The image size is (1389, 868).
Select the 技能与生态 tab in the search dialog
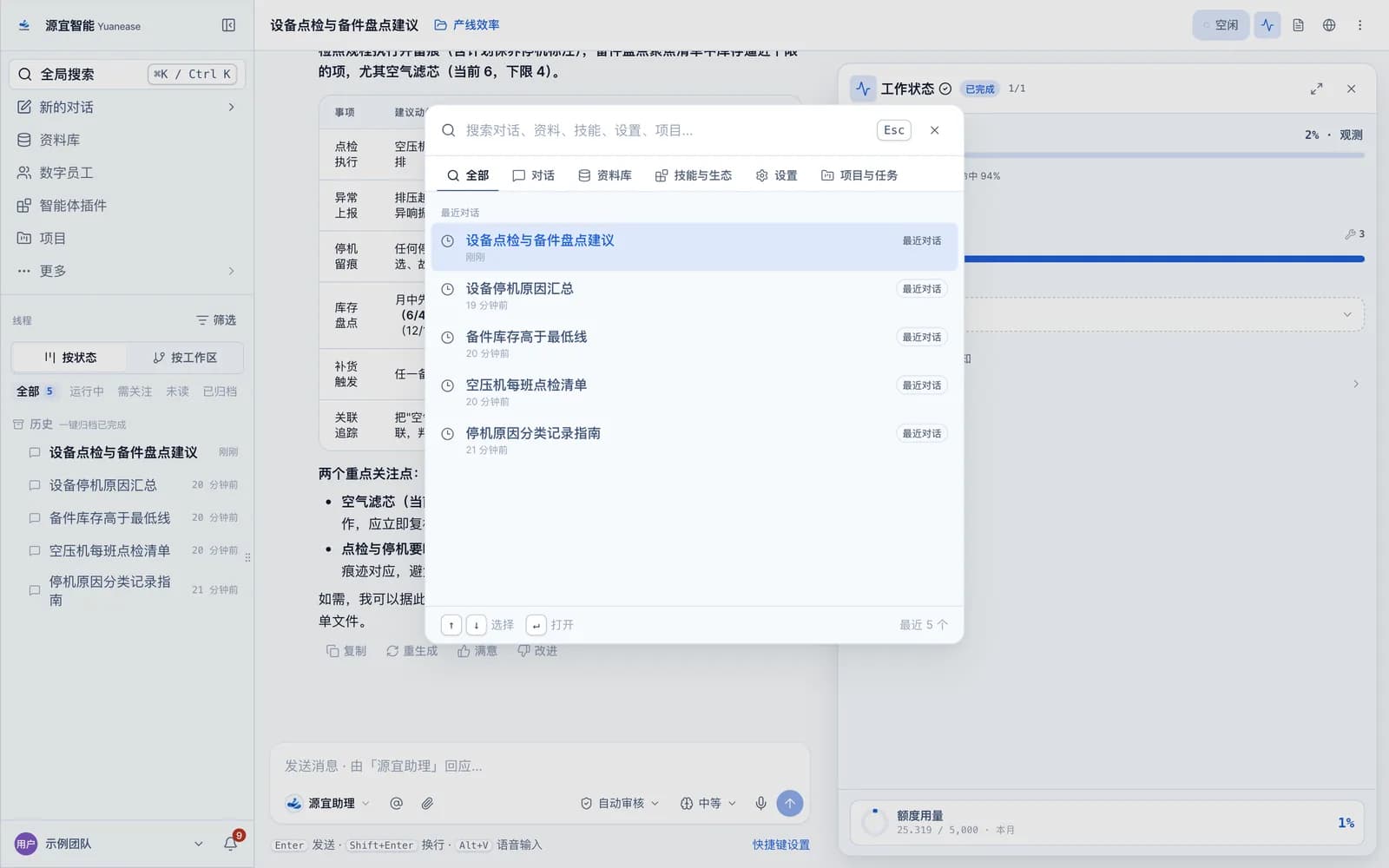pos(694,175)
